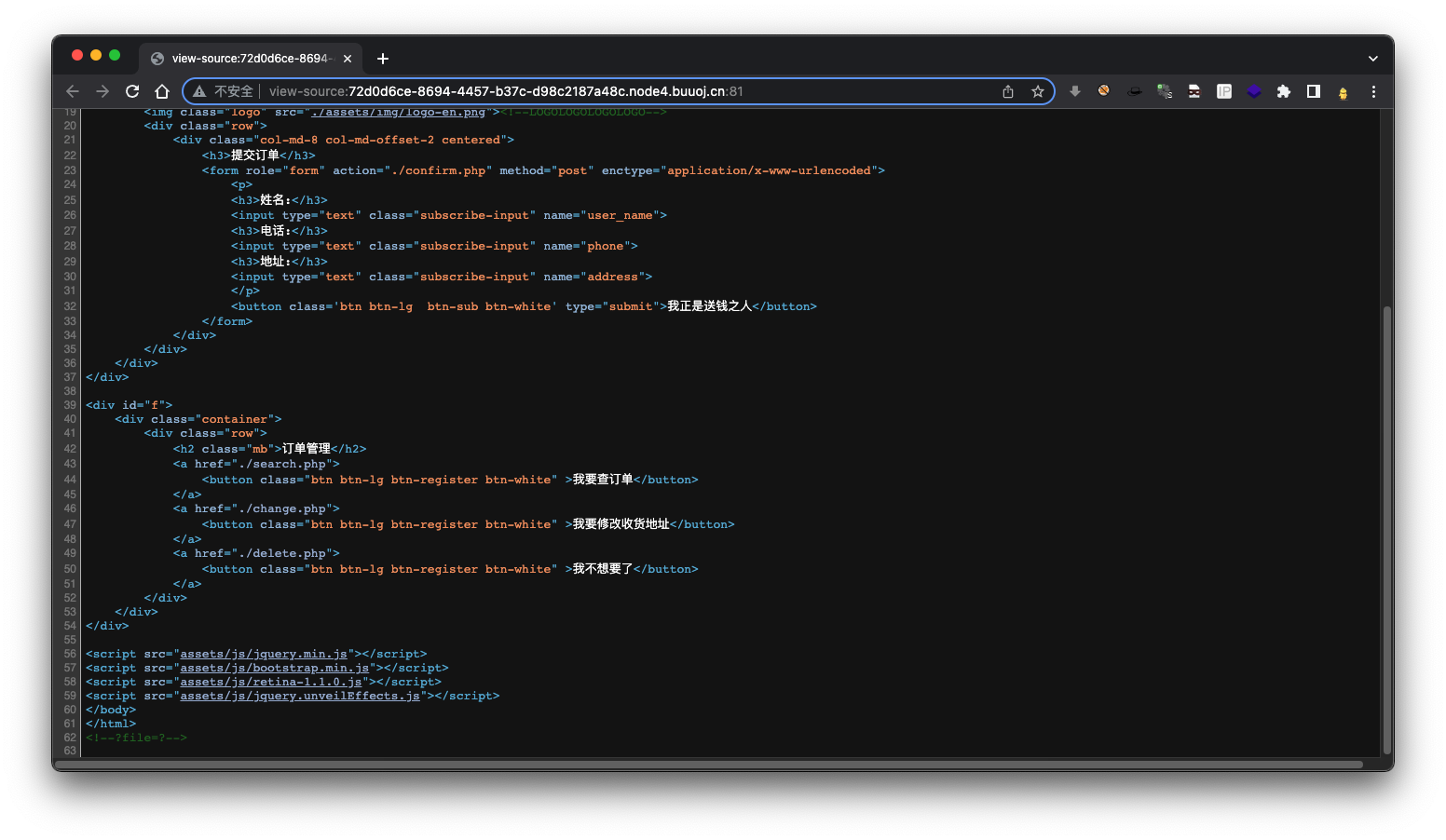1446x840 pixels.
Task: Open the assets/js/jquery.unveilEffects.js link
Action: [x=300, y=696]
